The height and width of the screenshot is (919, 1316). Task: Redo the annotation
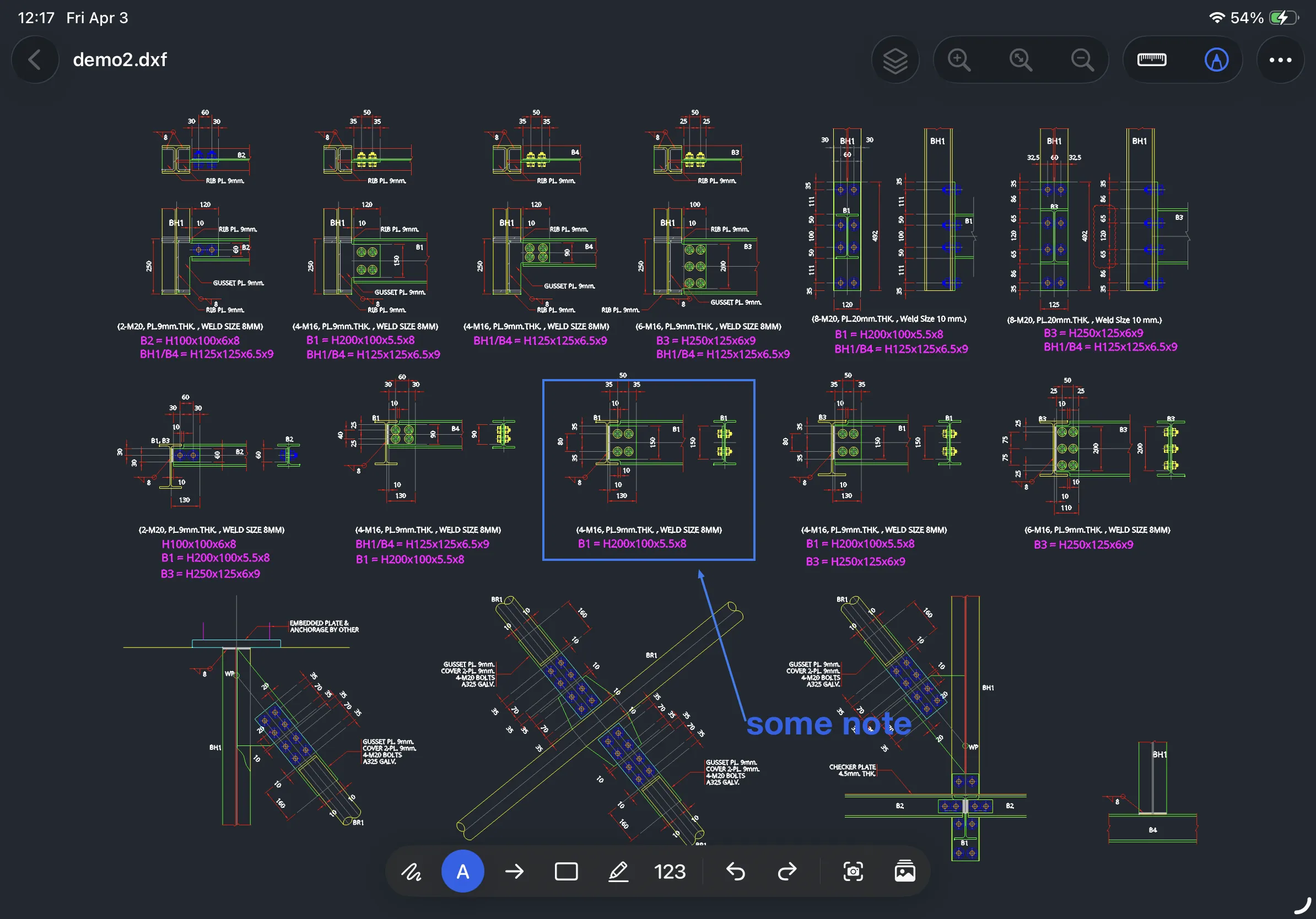click(x=787, y=872)
